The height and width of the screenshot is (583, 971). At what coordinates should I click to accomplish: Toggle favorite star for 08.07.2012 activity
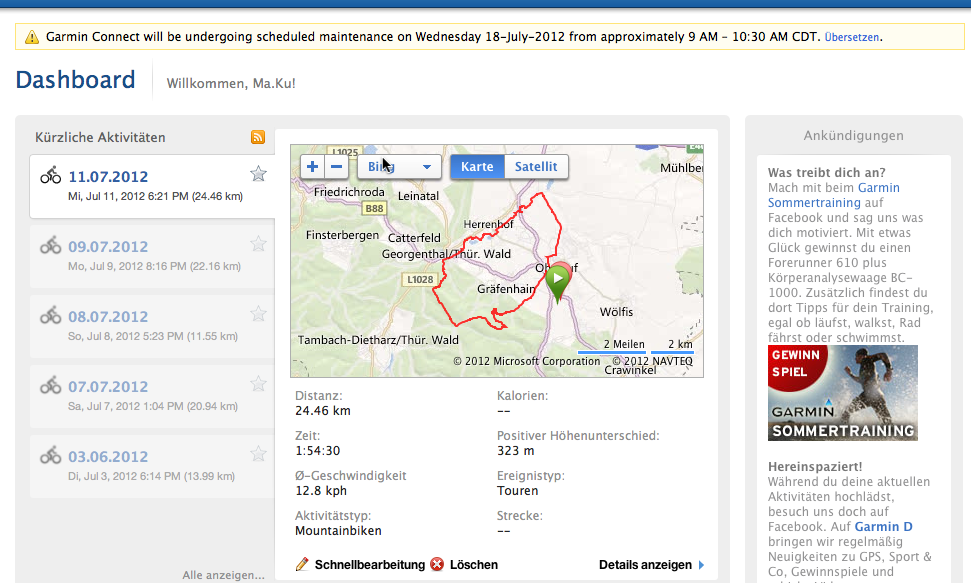click(x=258, y=314)
